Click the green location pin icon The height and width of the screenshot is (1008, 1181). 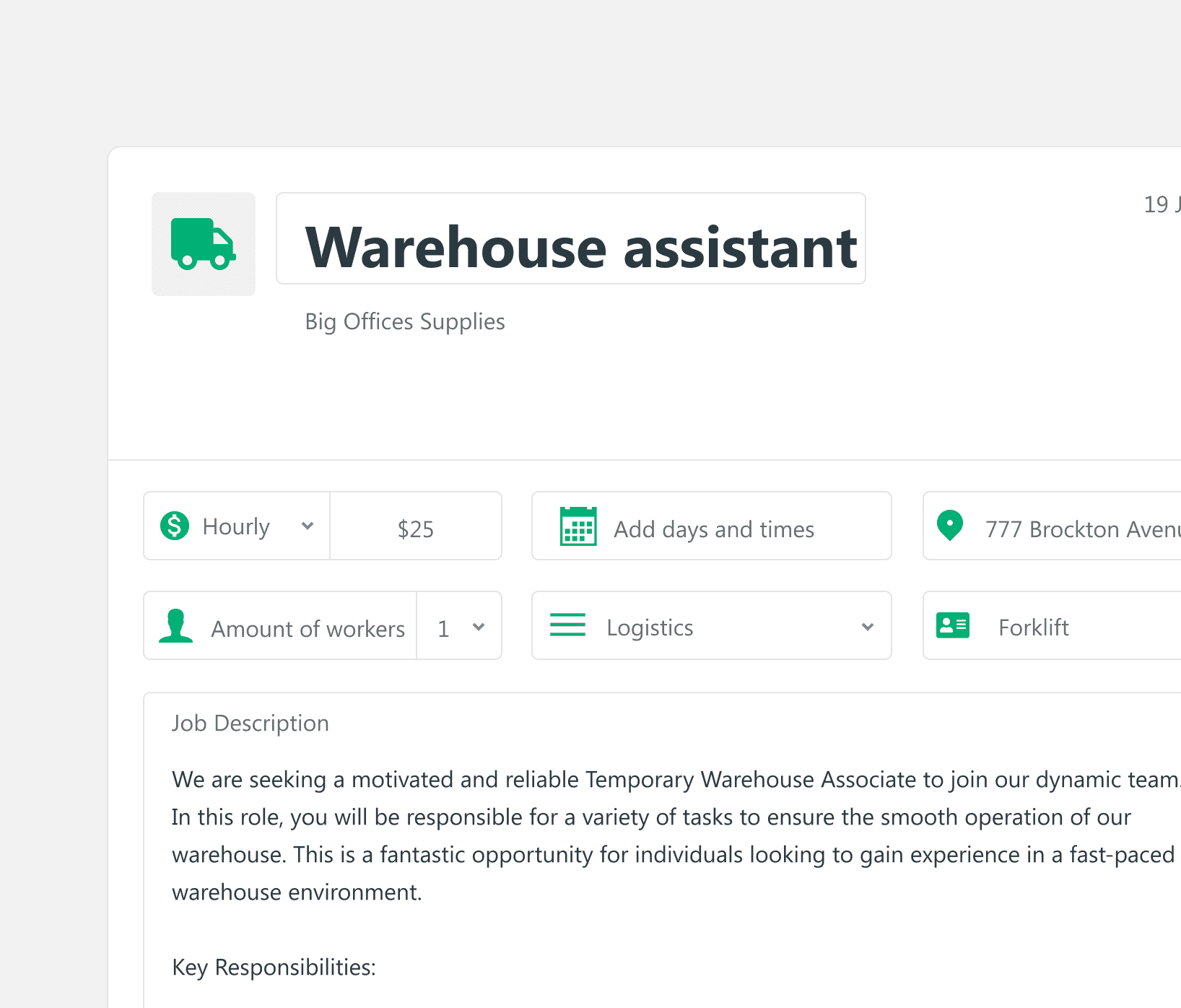point(949,526)
